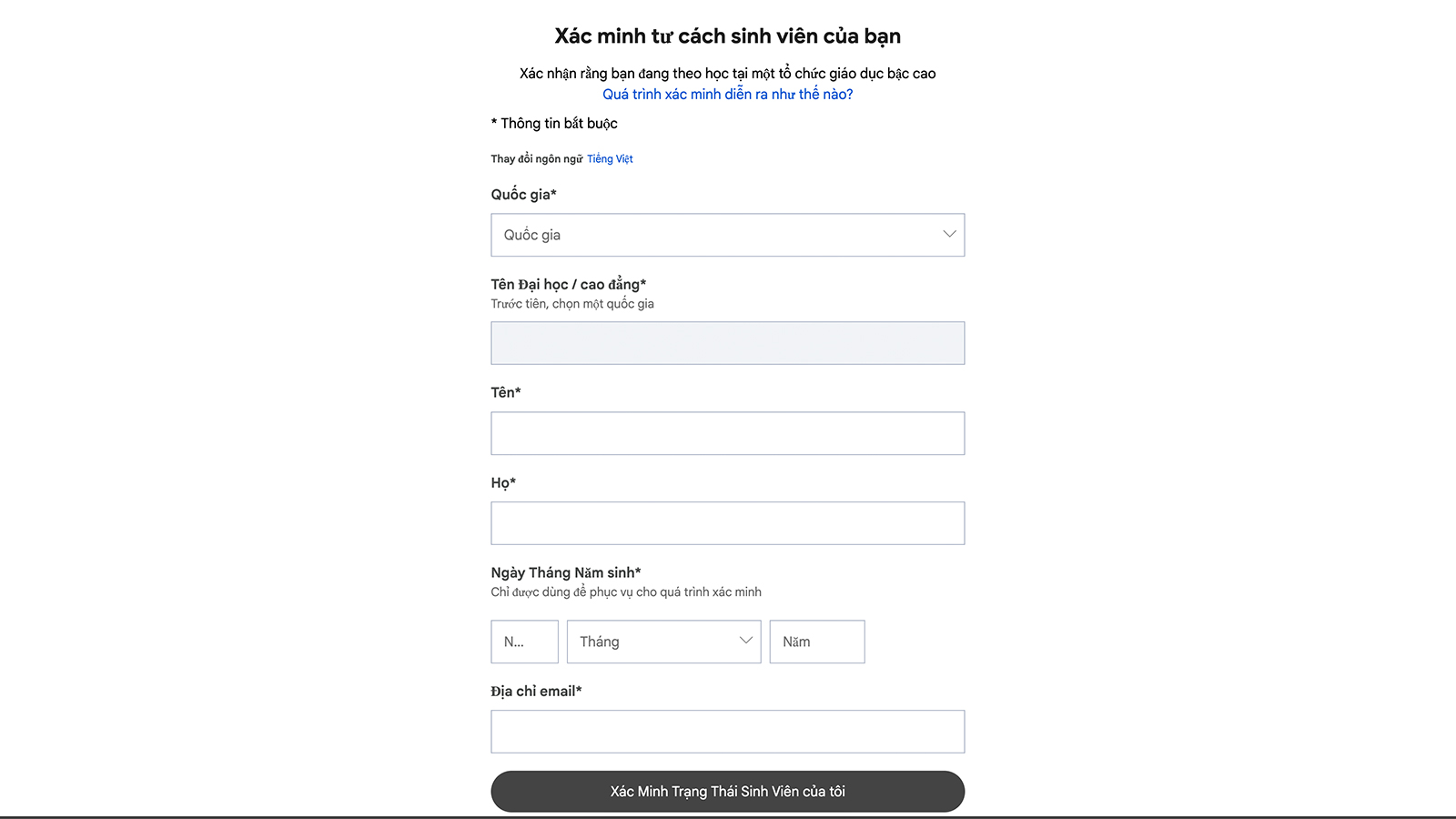This screenshot has width=1456, height=819.
Task: Click the 'Tên*' field label
Action: (506, 392)
